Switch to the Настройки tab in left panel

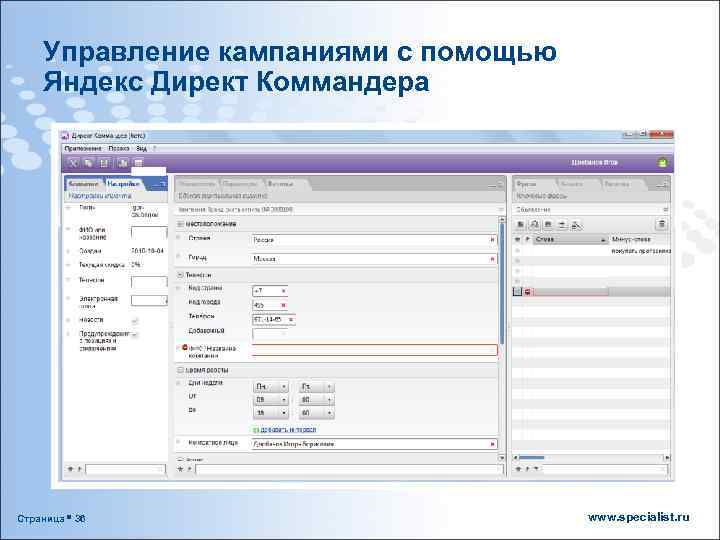(123, 184)
